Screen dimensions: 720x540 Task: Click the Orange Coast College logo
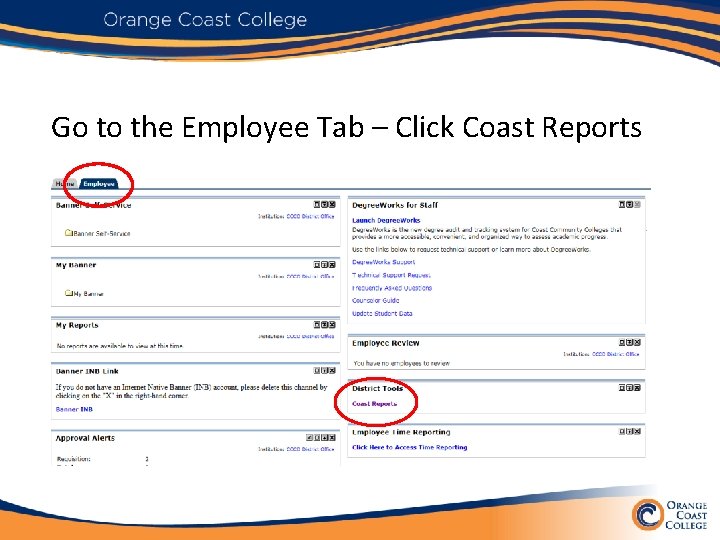pos(669,515)
